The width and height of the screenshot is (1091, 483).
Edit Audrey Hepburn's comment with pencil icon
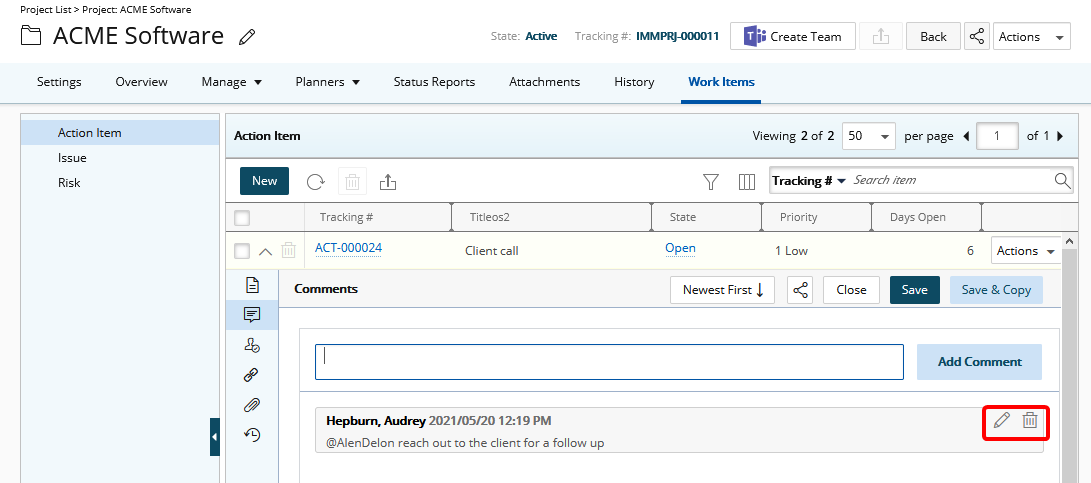click(1001, 421)
